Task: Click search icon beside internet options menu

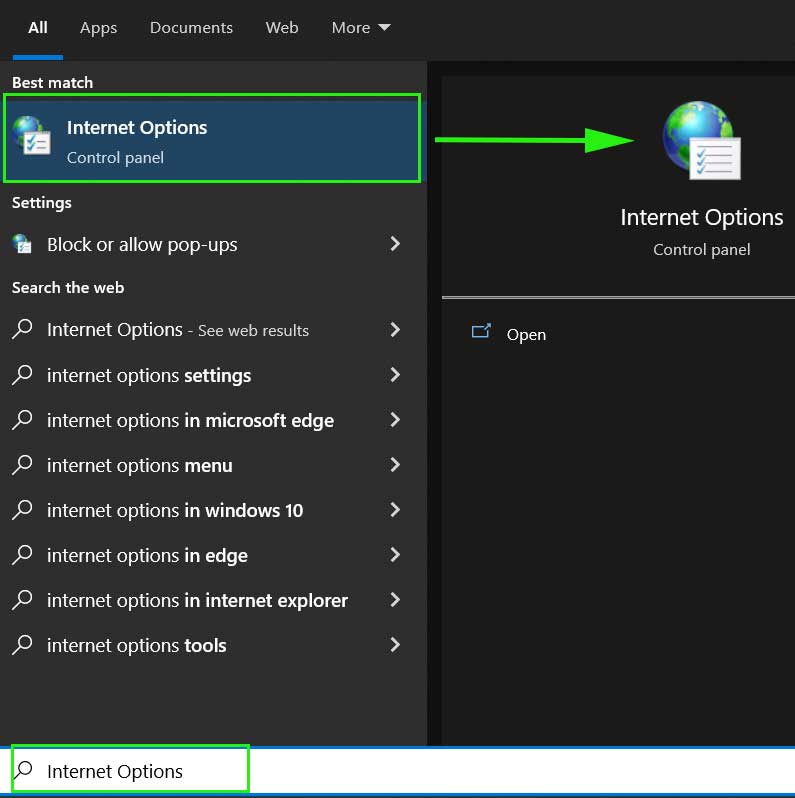Action: [x=22, y=465]
